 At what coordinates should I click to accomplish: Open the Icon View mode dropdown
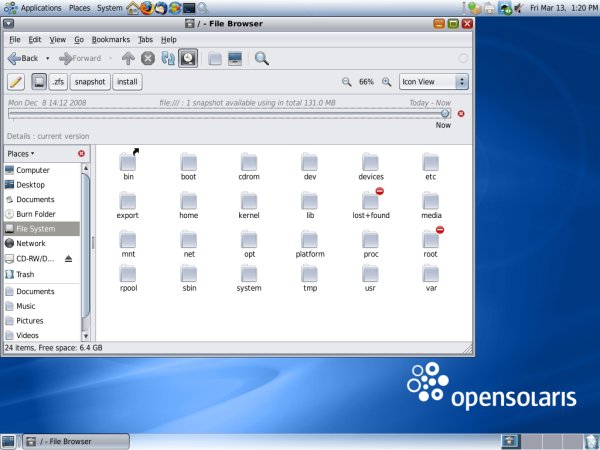click(x=434, y=82)
